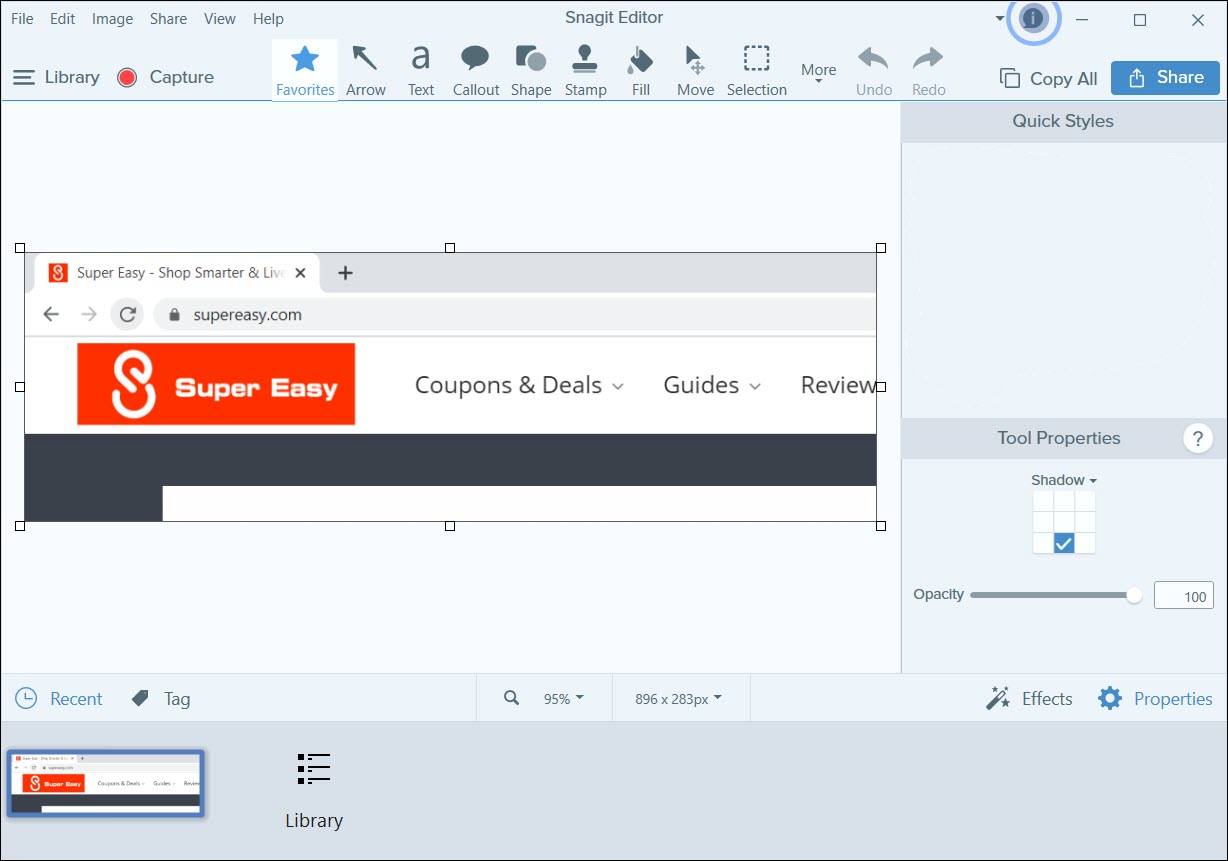1228x861 pixels.
Task: Open the Effects panel
Action: (x=1029, y=698)
